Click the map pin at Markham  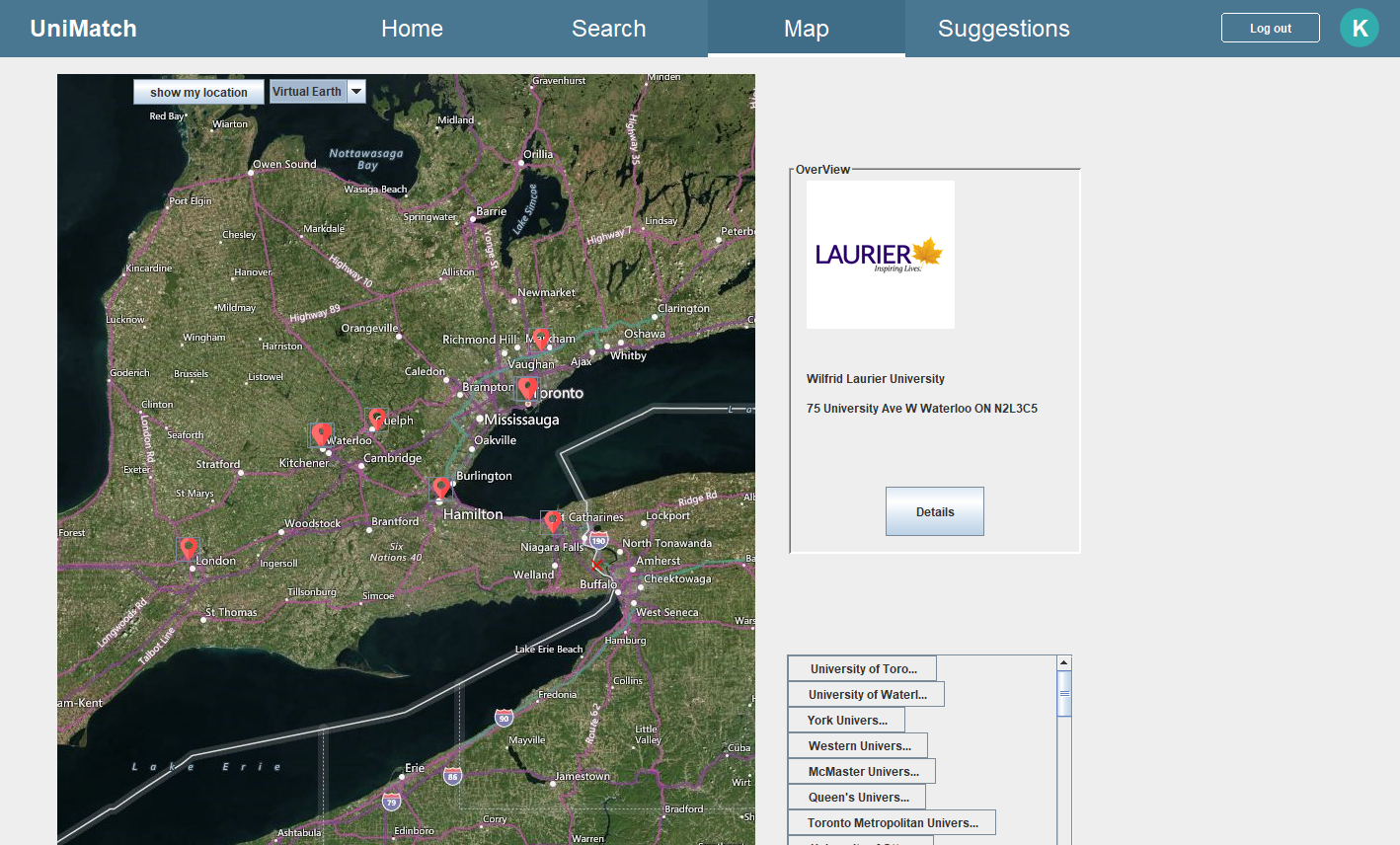pos(540,340)
